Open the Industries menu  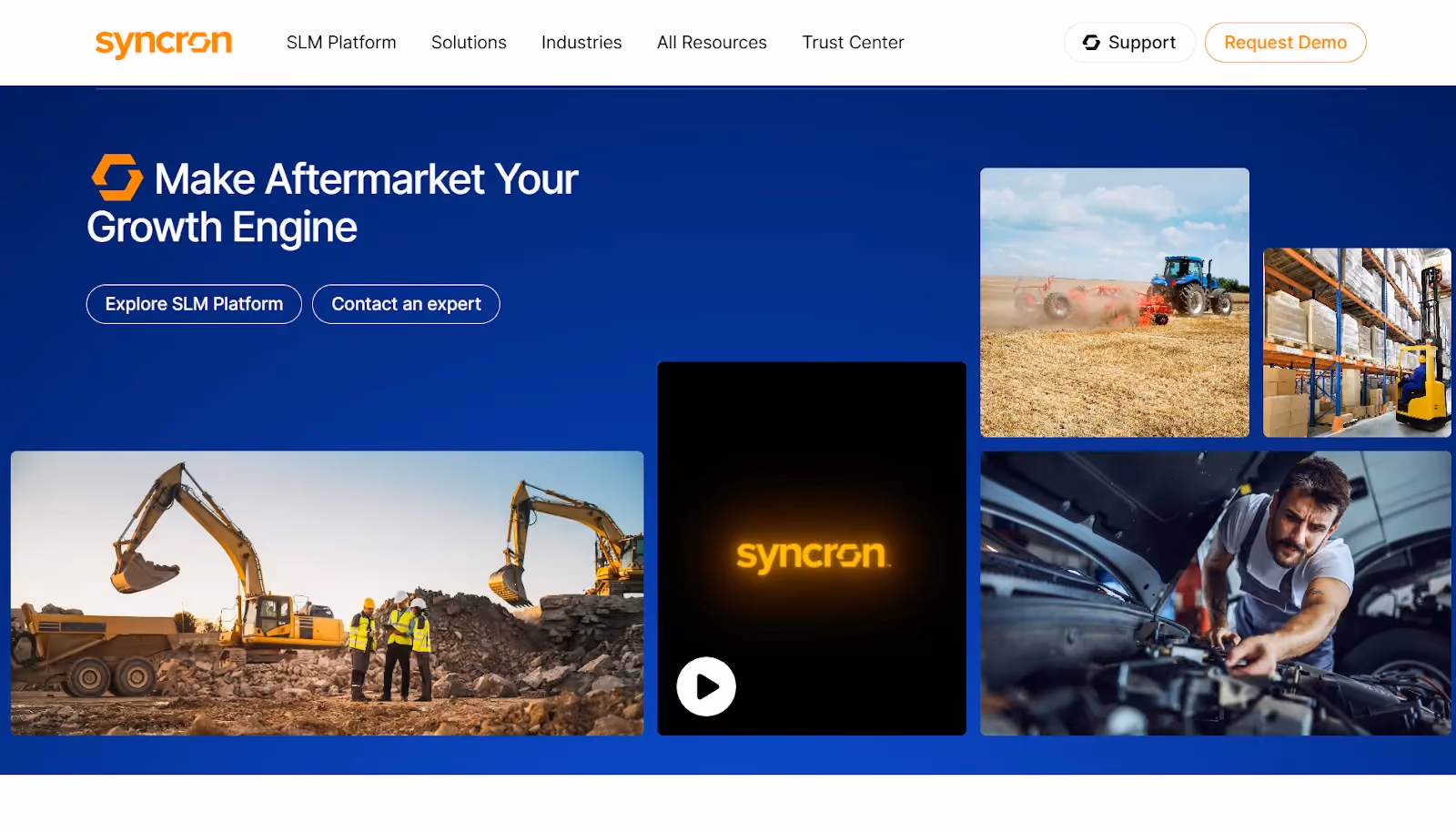click(581, 43)
